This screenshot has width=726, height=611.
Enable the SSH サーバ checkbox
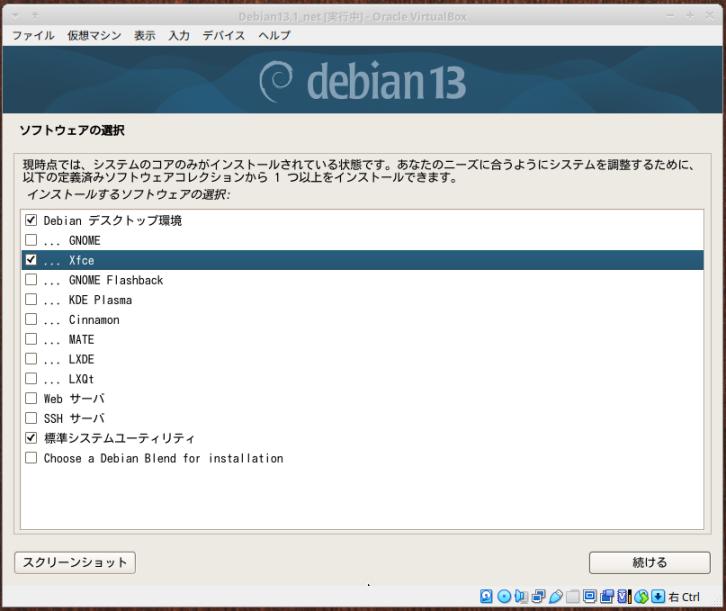point(31,418)
